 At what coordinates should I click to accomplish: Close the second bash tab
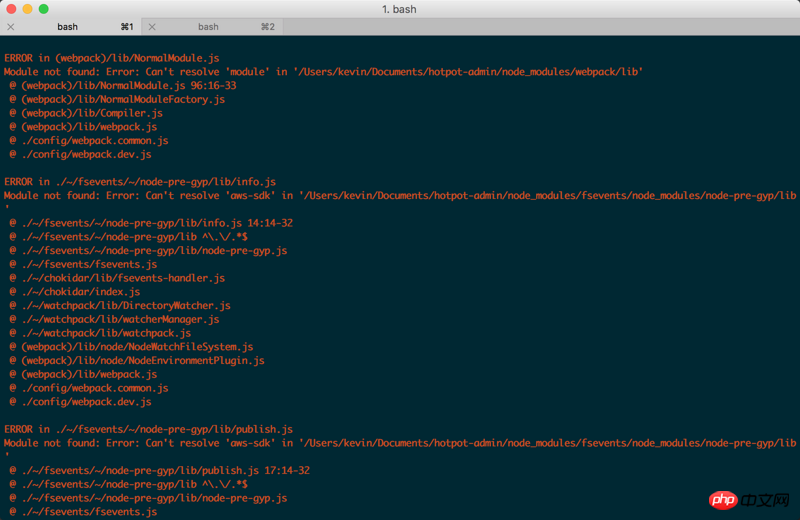point(152,27)
